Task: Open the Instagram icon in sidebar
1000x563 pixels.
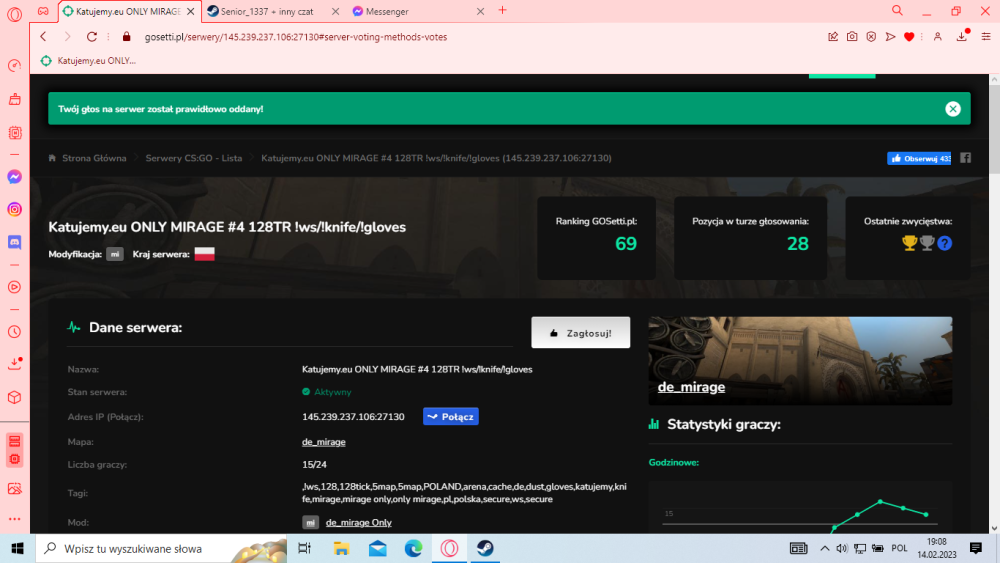Action: tap(15, 209)
